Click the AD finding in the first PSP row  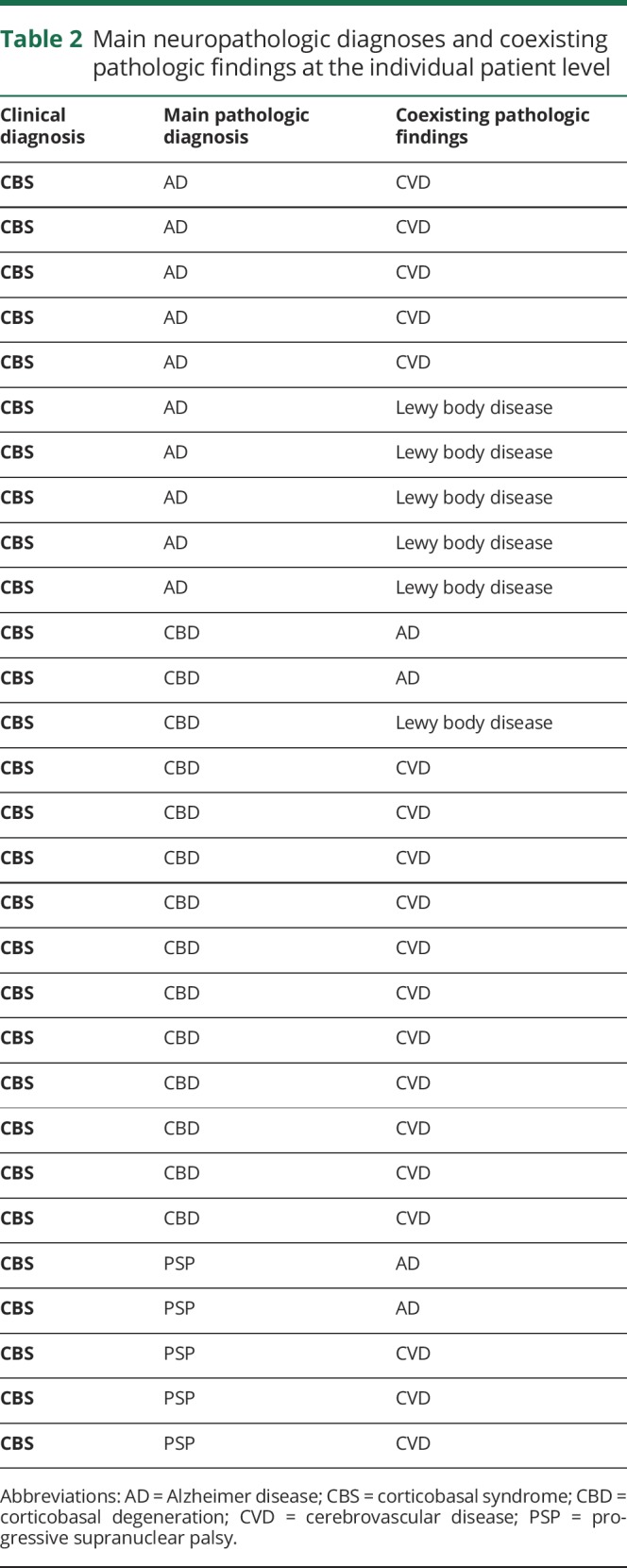click(x=408, y=1263)
